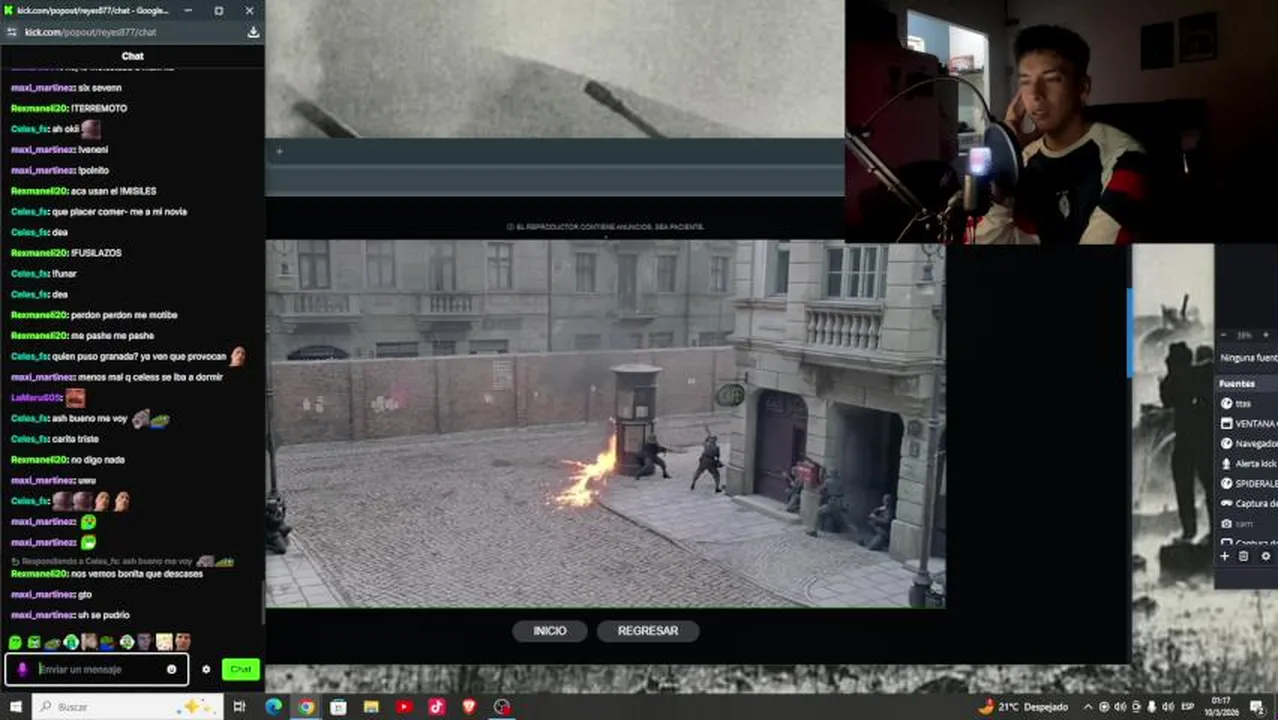Click message 'uh se pudrio'
This screenshot has height=720, width=1278.
(x=104, y=615)
